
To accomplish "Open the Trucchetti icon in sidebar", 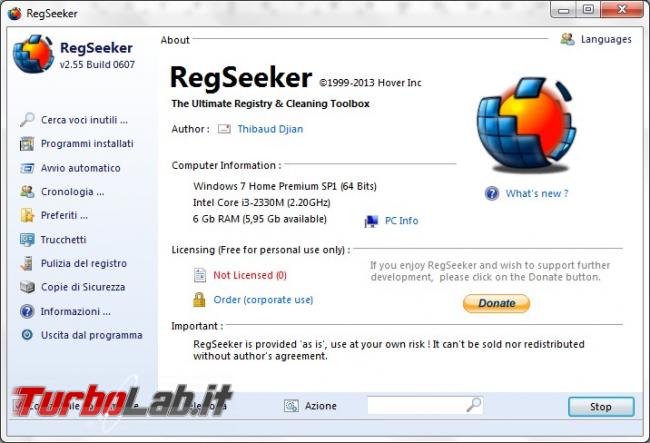I will click(27, 240).
